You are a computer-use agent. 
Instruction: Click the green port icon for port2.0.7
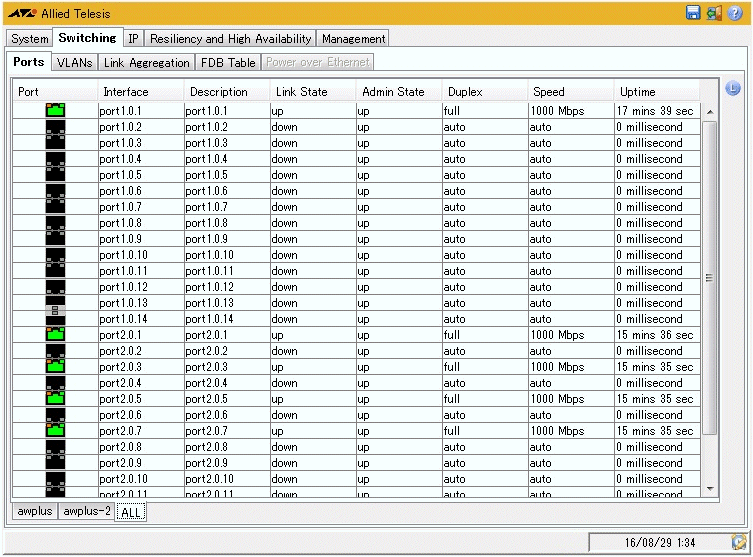(x=55, y=430)
